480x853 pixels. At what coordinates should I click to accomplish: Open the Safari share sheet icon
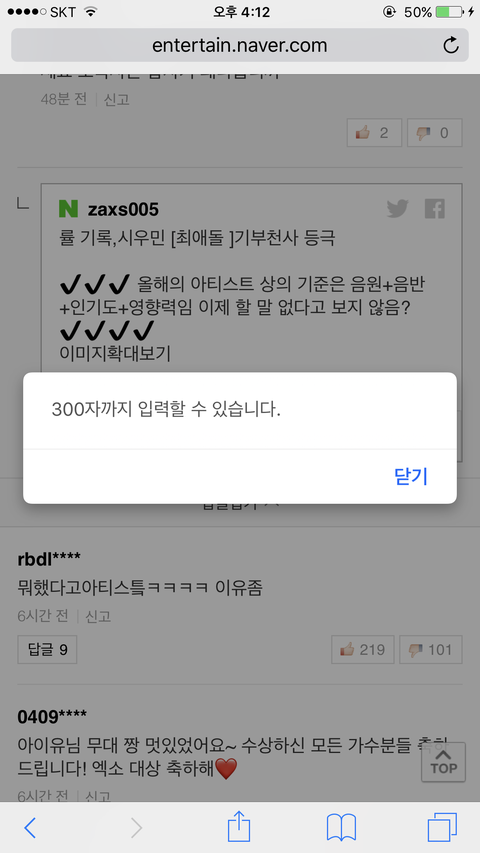(239, 826)
